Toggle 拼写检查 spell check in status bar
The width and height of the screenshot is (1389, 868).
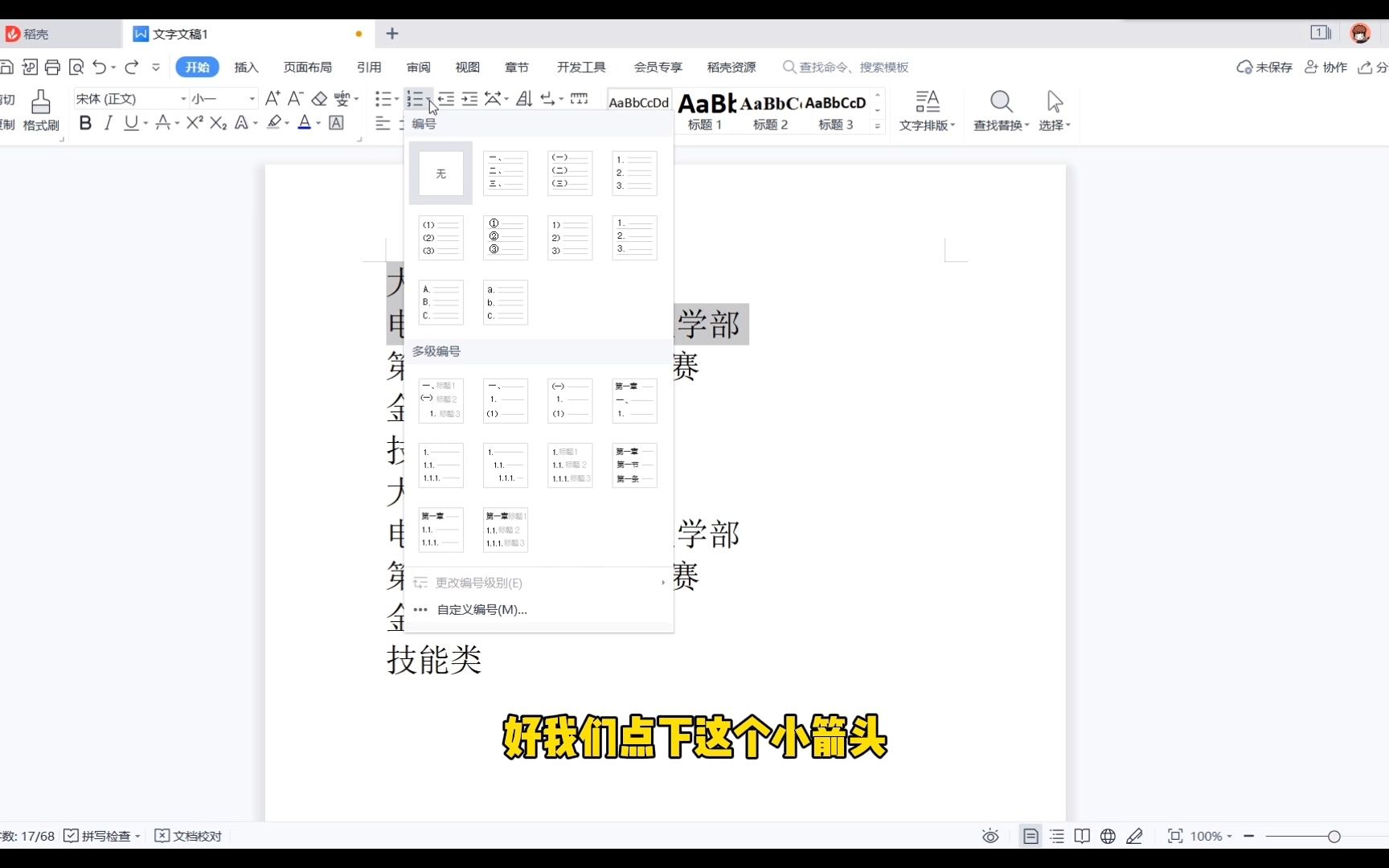click(x=100, y=836)
